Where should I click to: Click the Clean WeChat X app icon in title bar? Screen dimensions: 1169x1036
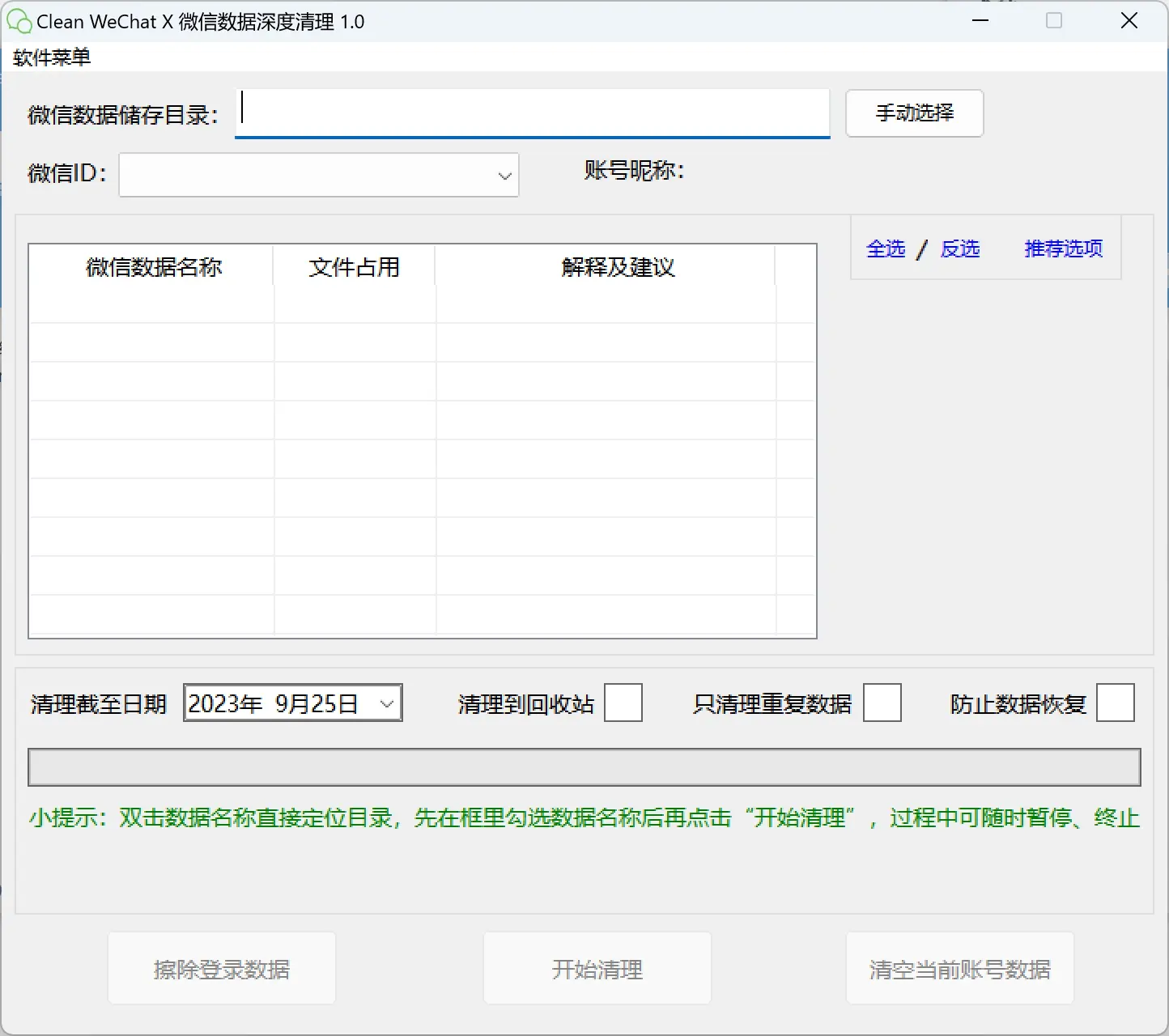(x=19, y=22)
